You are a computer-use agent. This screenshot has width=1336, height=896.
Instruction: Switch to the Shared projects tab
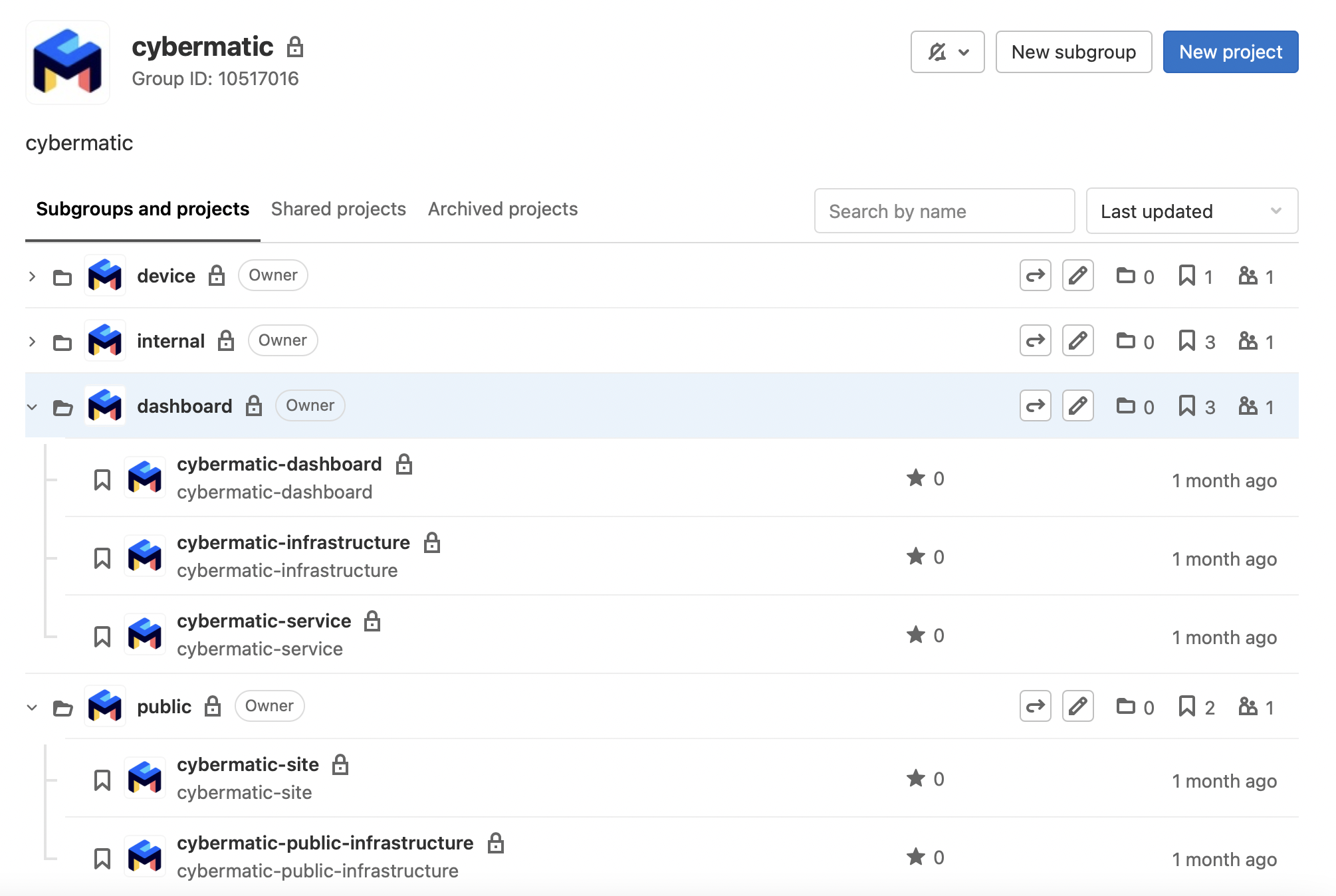[x=338, y=209]
